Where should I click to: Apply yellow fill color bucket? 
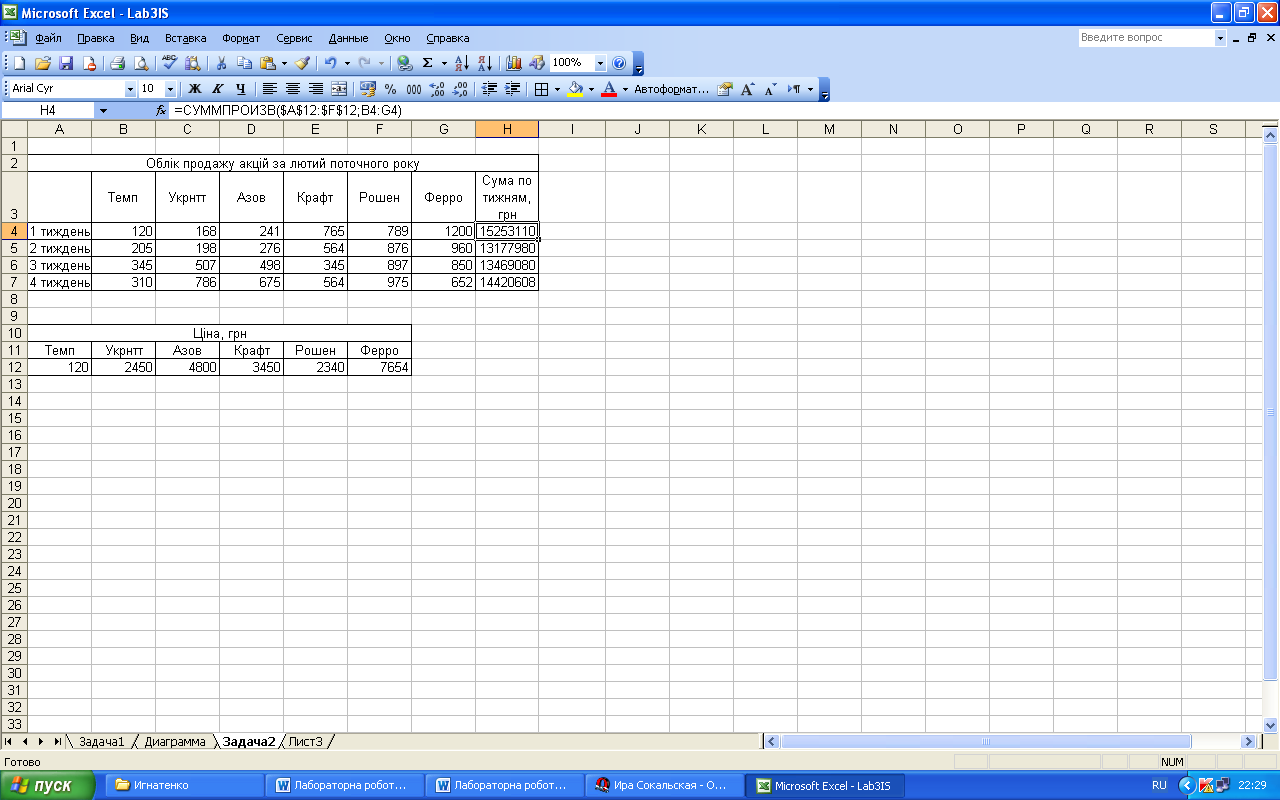pyautogui.click(x=575, y=89)
